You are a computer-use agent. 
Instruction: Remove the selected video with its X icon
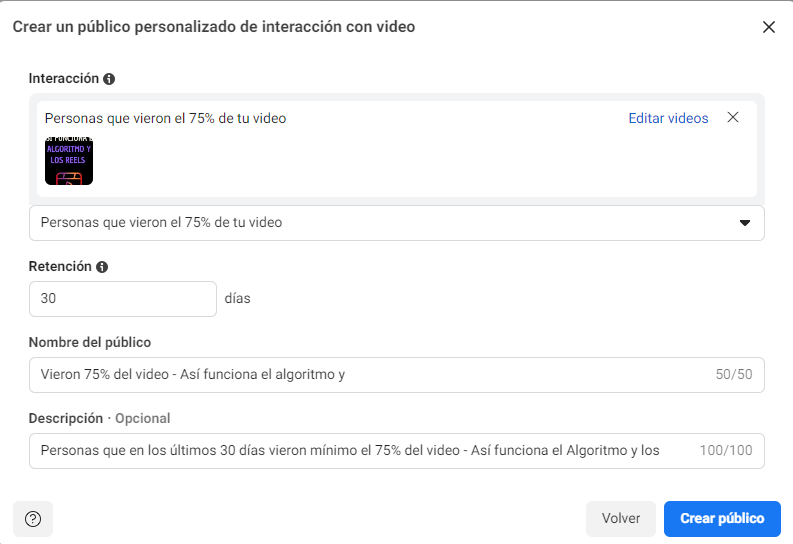coord(733,118)
